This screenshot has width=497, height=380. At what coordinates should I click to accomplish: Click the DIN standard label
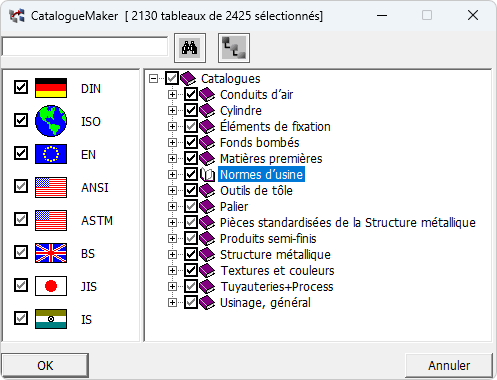(x=91, y=89)
